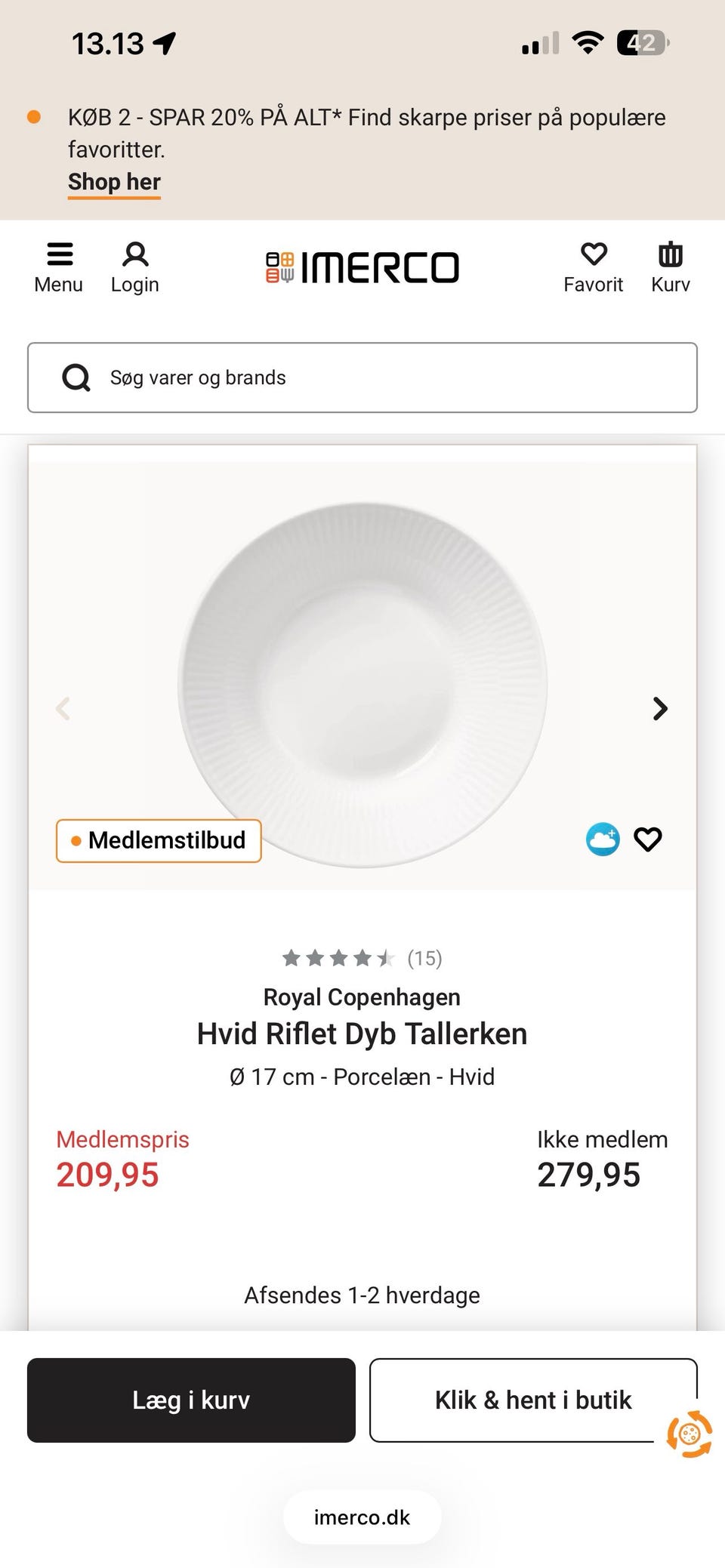Open the star rating reviews (15)
725x1568 pixels.
point(362,958)
